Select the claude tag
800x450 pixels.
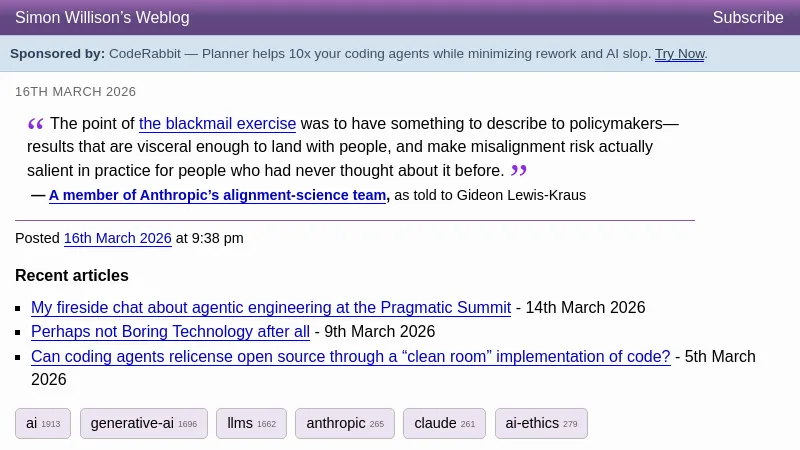click(444, 423)
